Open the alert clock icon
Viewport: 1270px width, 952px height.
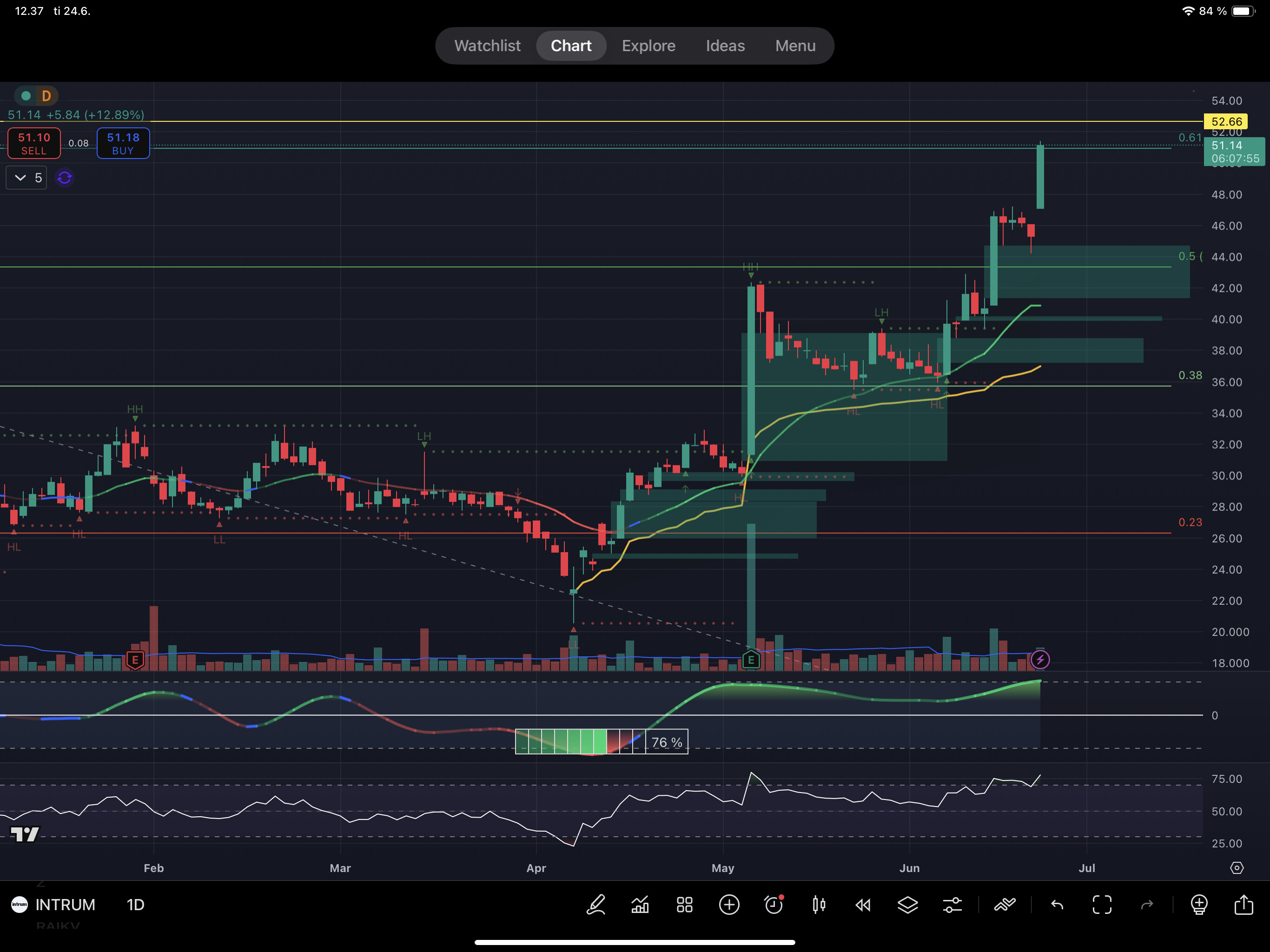coord(774,905)
